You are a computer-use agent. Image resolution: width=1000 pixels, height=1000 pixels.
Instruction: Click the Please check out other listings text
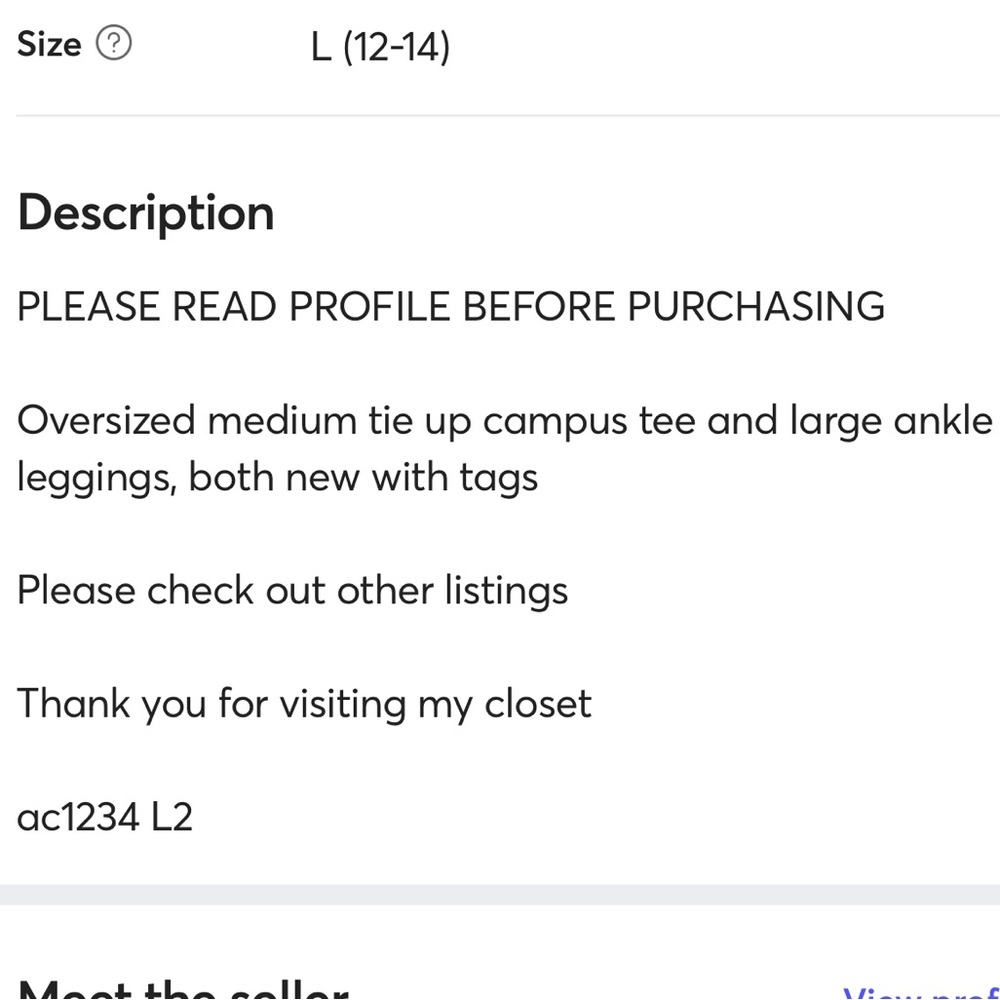[292, 591]
